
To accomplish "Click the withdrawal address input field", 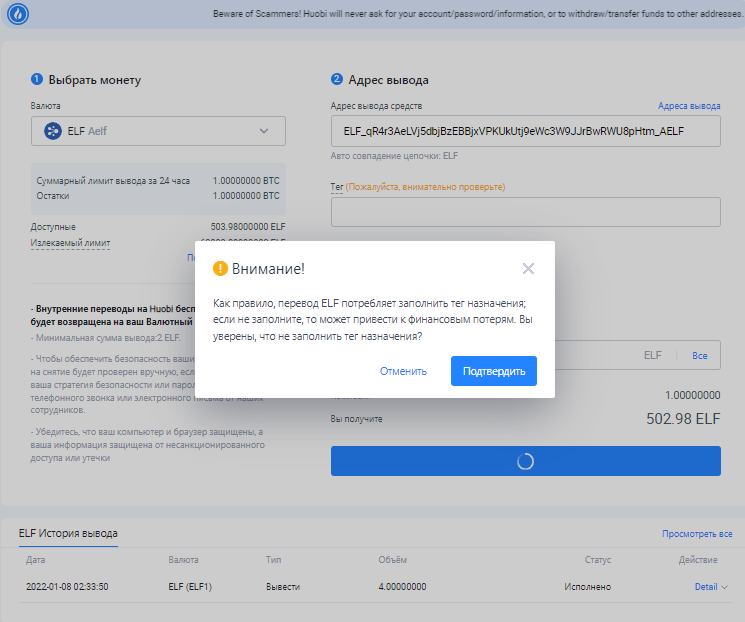I will pos(525,132).
